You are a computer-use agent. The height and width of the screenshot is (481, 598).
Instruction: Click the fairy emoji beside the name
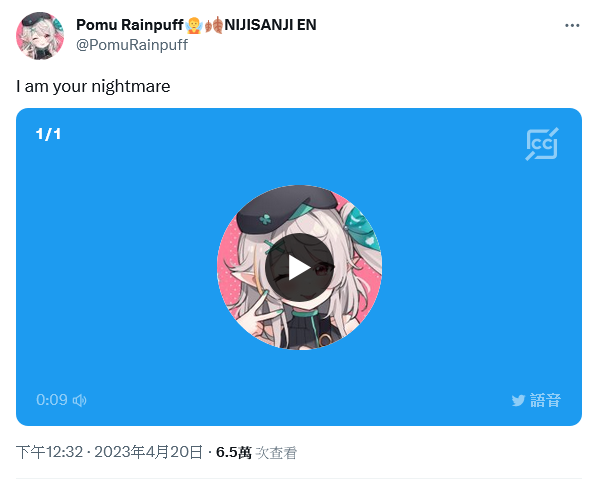(194, 25)
